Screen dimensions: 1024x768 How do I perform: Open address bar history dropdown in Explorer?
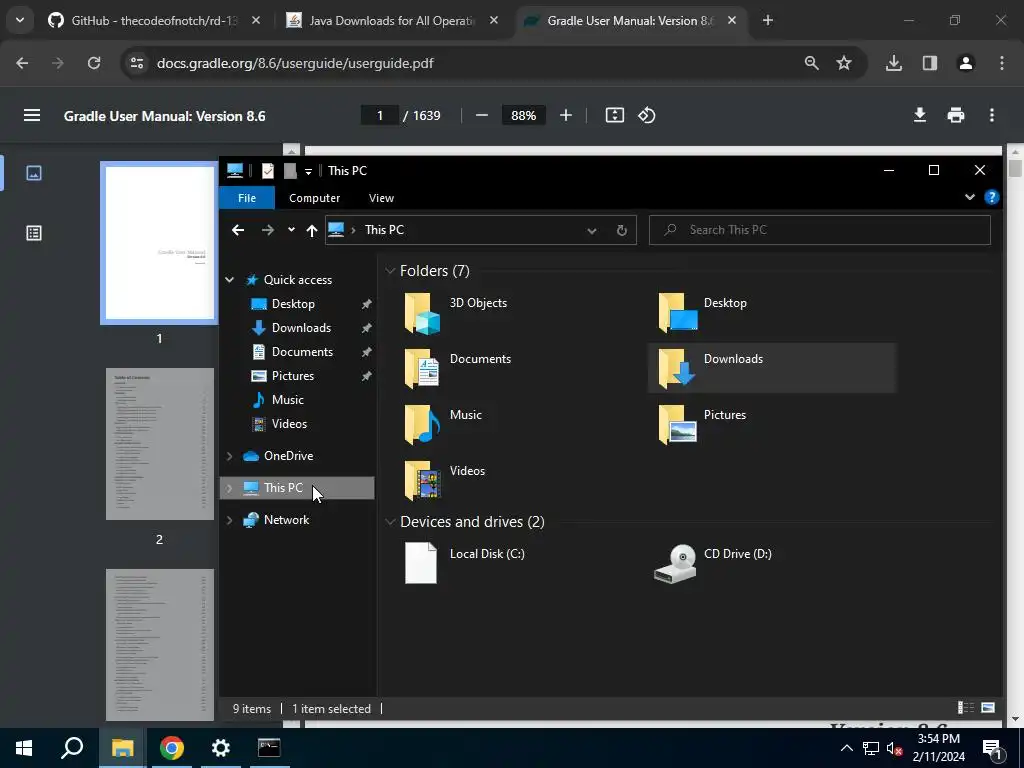(x=591, y=230)
